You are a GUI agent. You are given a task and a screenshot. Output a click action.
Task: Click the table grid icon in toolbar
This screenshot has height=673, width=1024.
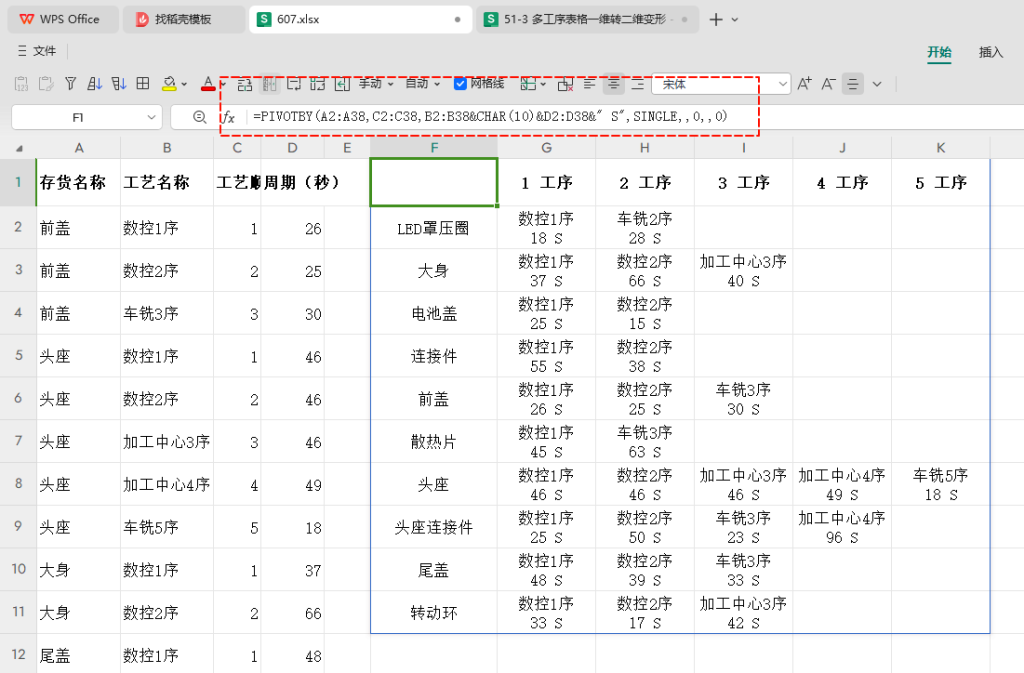pyautogui.click(x=143, y=84)
